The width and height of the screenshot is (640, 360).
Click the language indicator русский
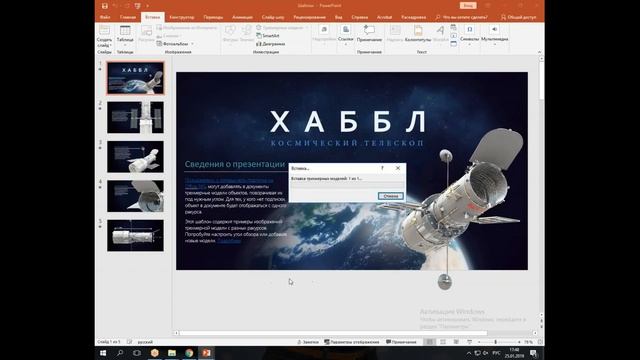[x=145, y=342]
